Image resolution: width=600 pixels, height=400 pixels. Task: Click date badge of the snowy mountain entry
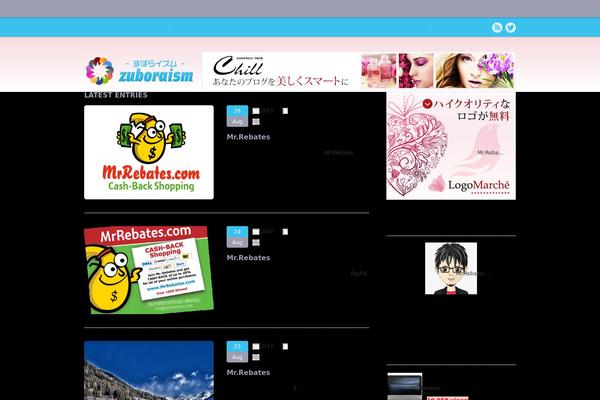(x=237, y=352)
